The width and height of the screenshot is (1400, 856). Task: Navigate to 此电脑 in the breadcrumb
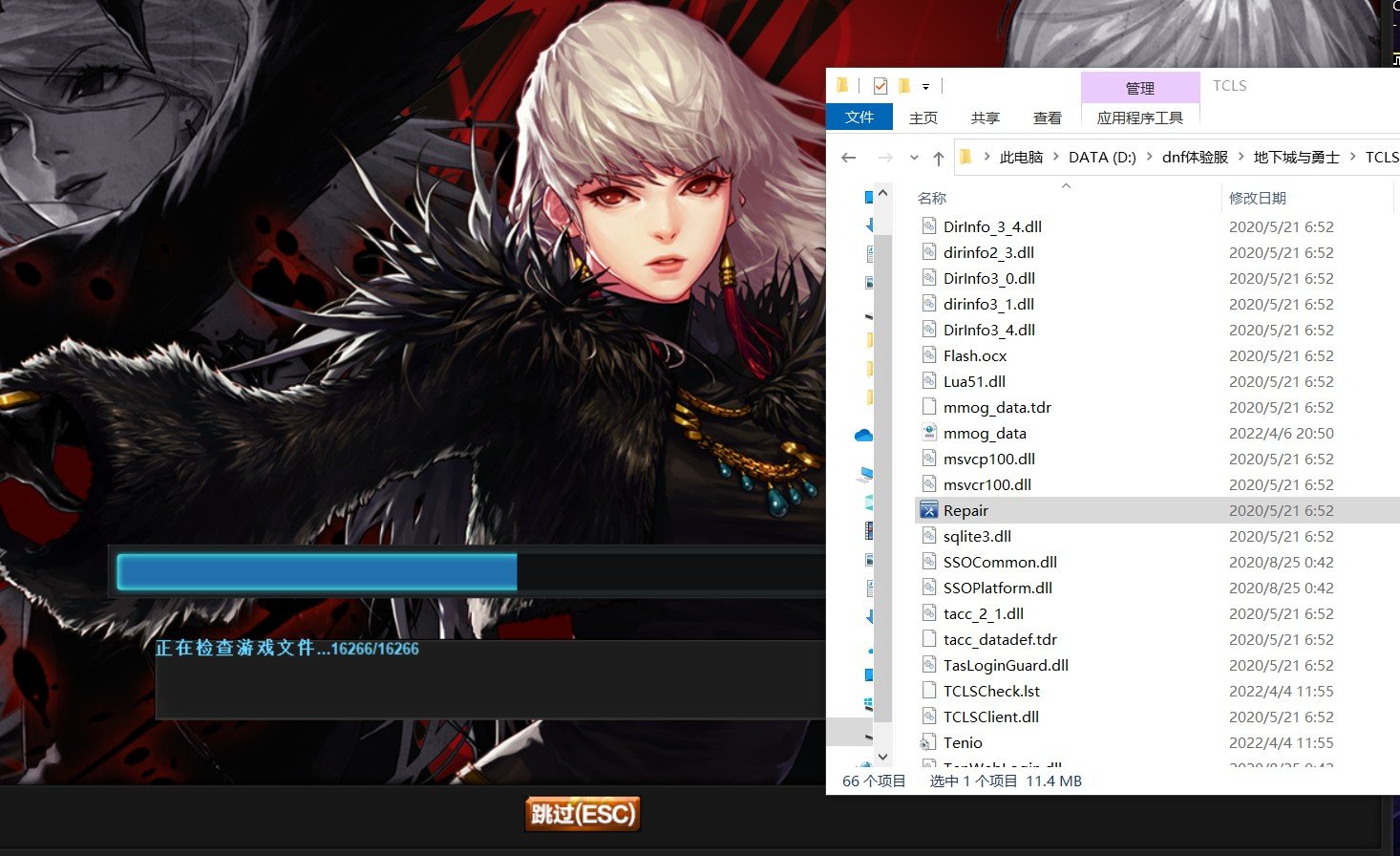pyautogui.click(x=1021, y=157)
